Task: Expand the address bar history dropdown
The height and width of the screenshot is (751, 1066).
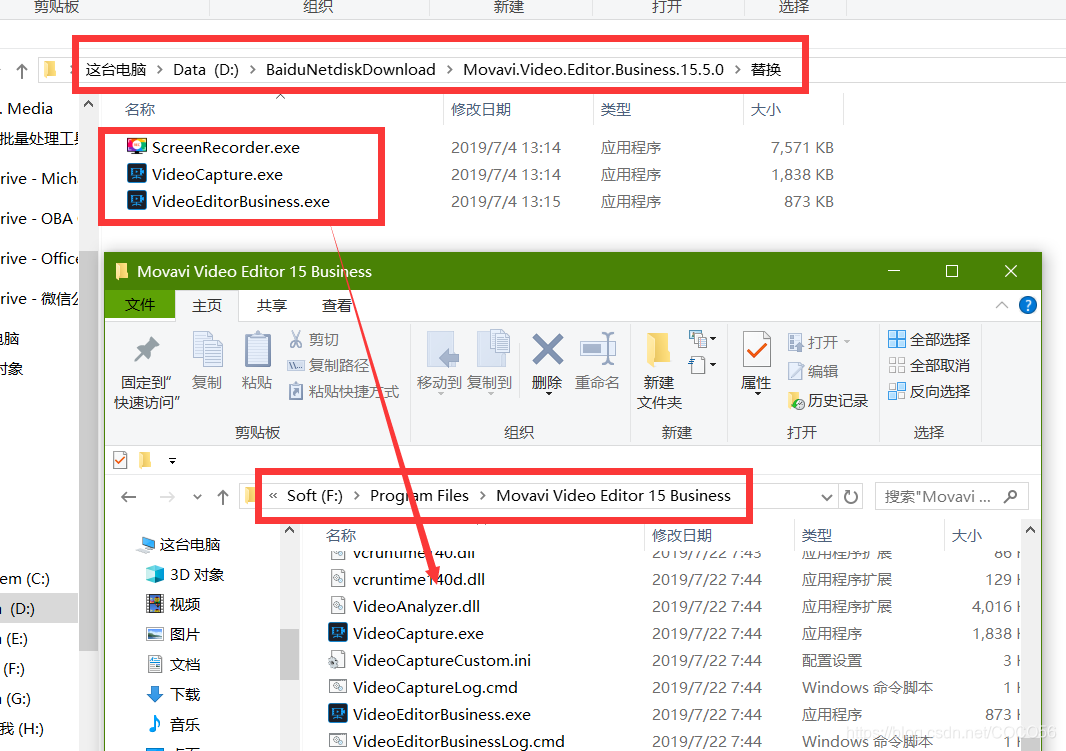Action: tap(827, 497)
